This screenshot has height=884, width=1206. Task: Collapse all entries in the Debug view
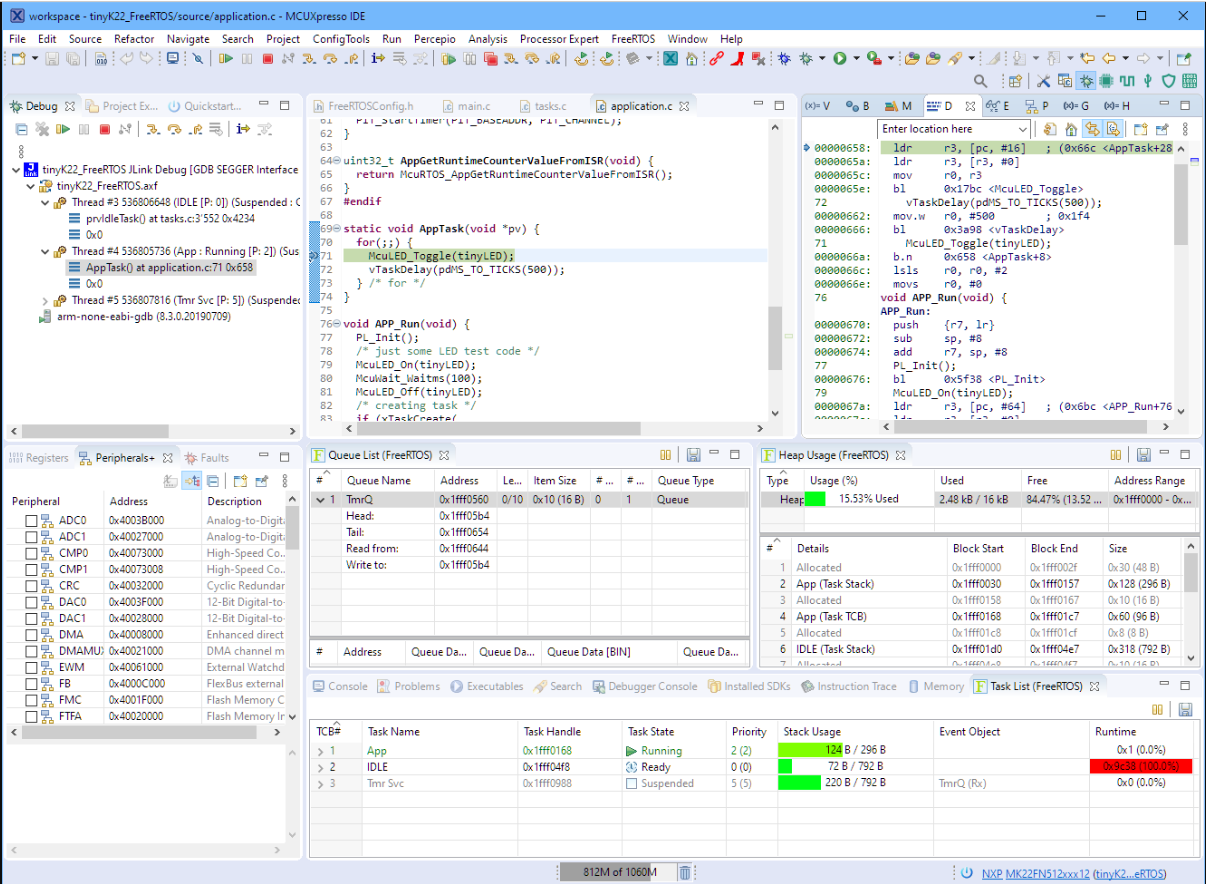(x=21, y=129)
